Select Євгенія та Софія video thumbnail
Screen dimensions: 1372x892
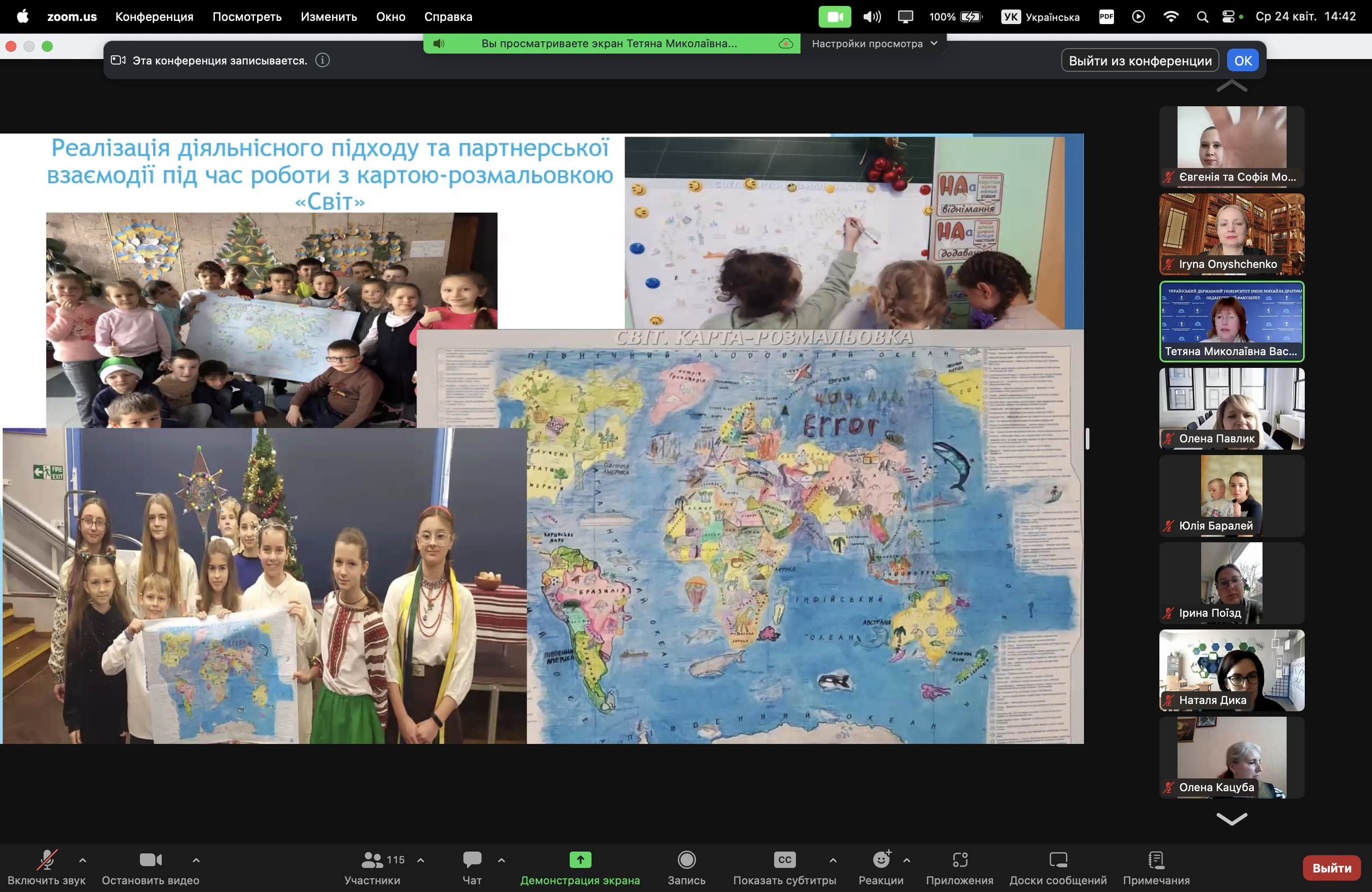pyautogui.click(x=1232, y=146)
